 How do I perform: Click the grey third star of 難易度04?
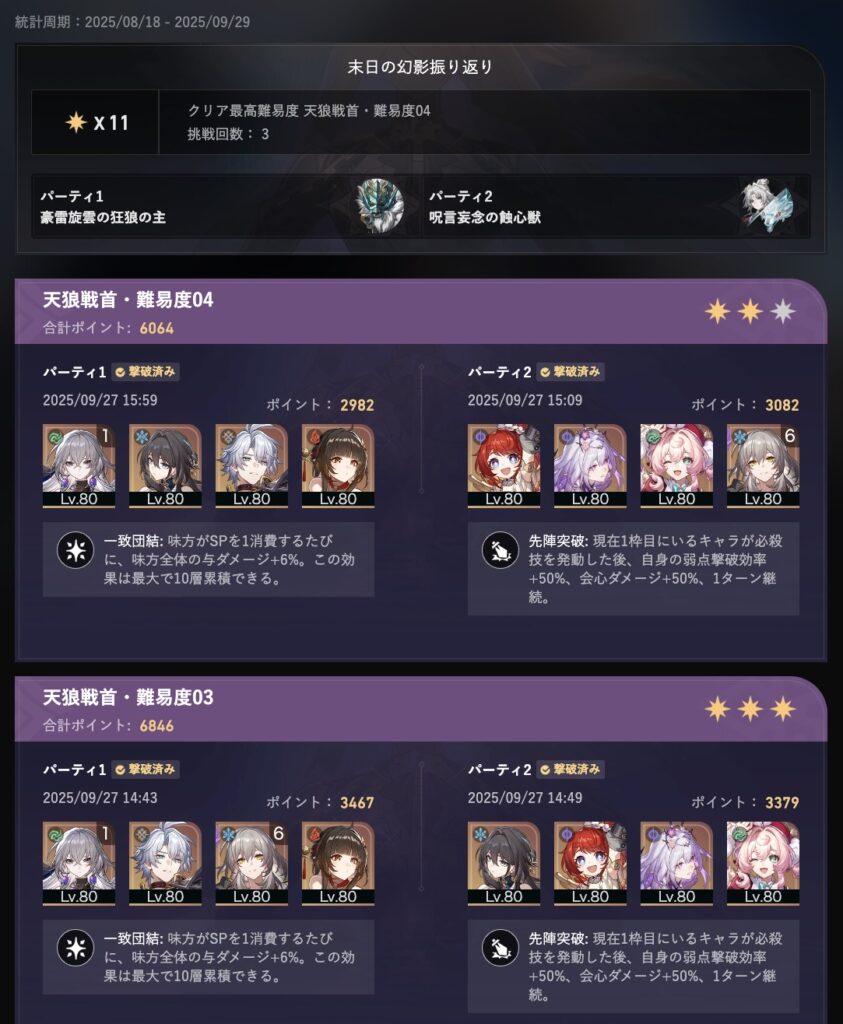(783, 312)
